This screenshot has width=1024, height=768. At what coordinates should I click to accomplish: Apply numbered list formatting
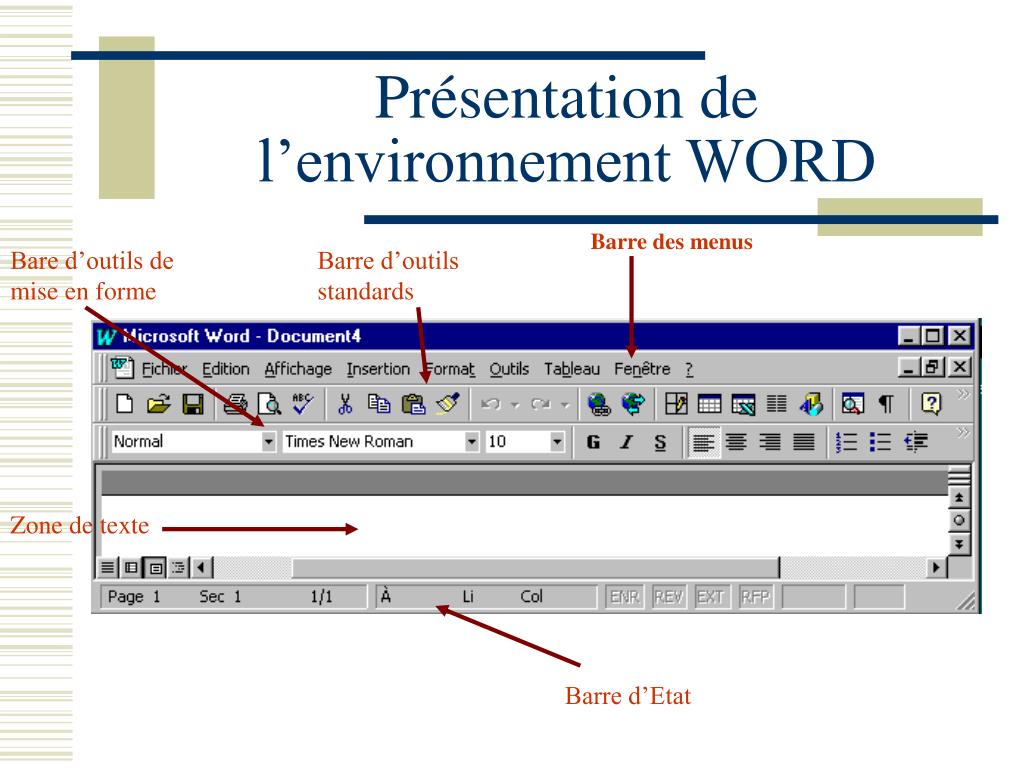click(x=846, y=442)
